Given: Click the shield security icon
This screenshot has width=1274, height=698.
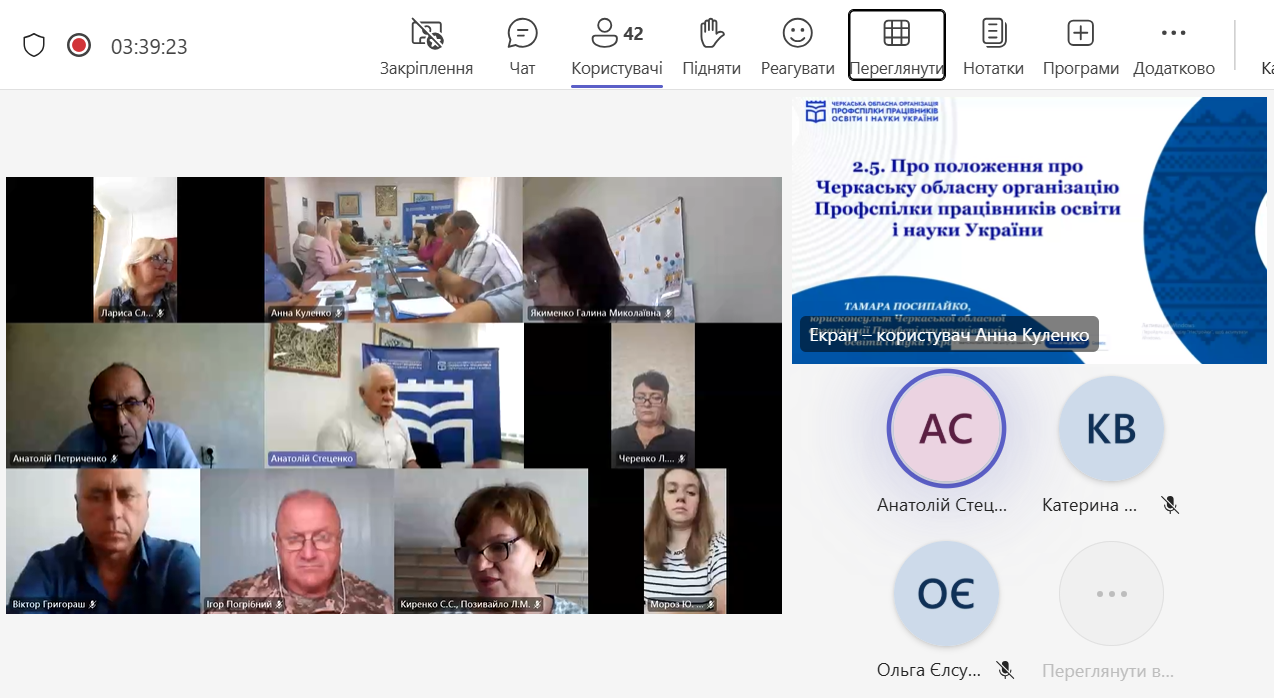Looking at the screenshot, I should click(34, 45).
